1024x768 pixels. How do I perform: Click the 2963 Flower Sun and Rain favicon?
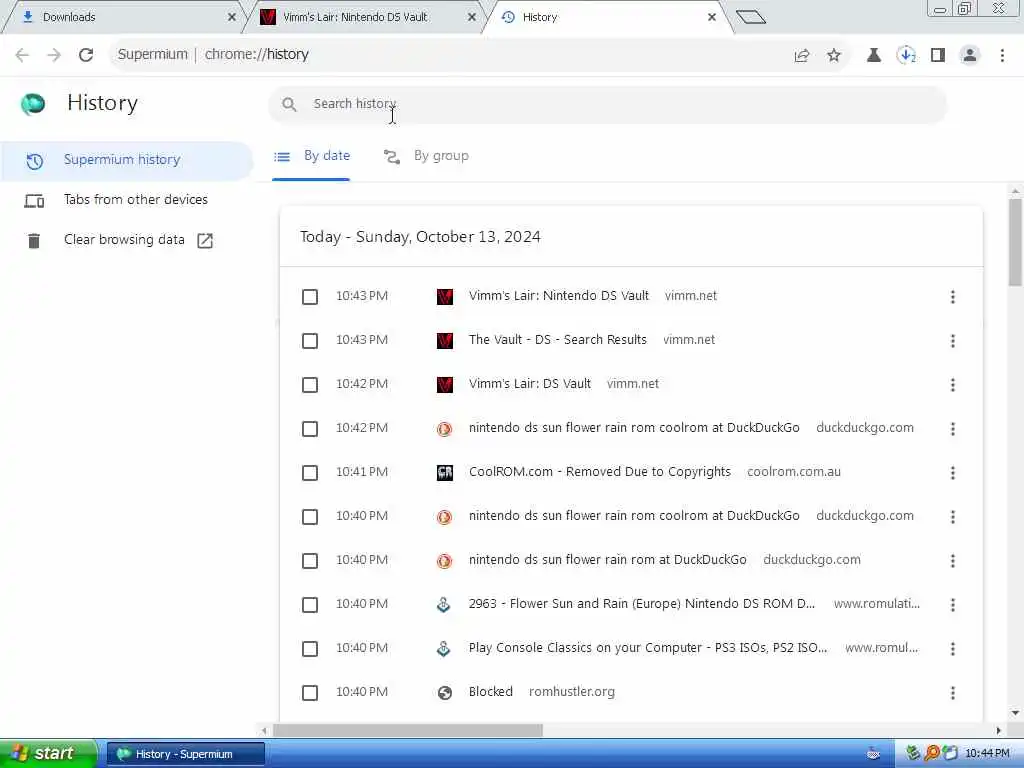click(x=443, y=605)
